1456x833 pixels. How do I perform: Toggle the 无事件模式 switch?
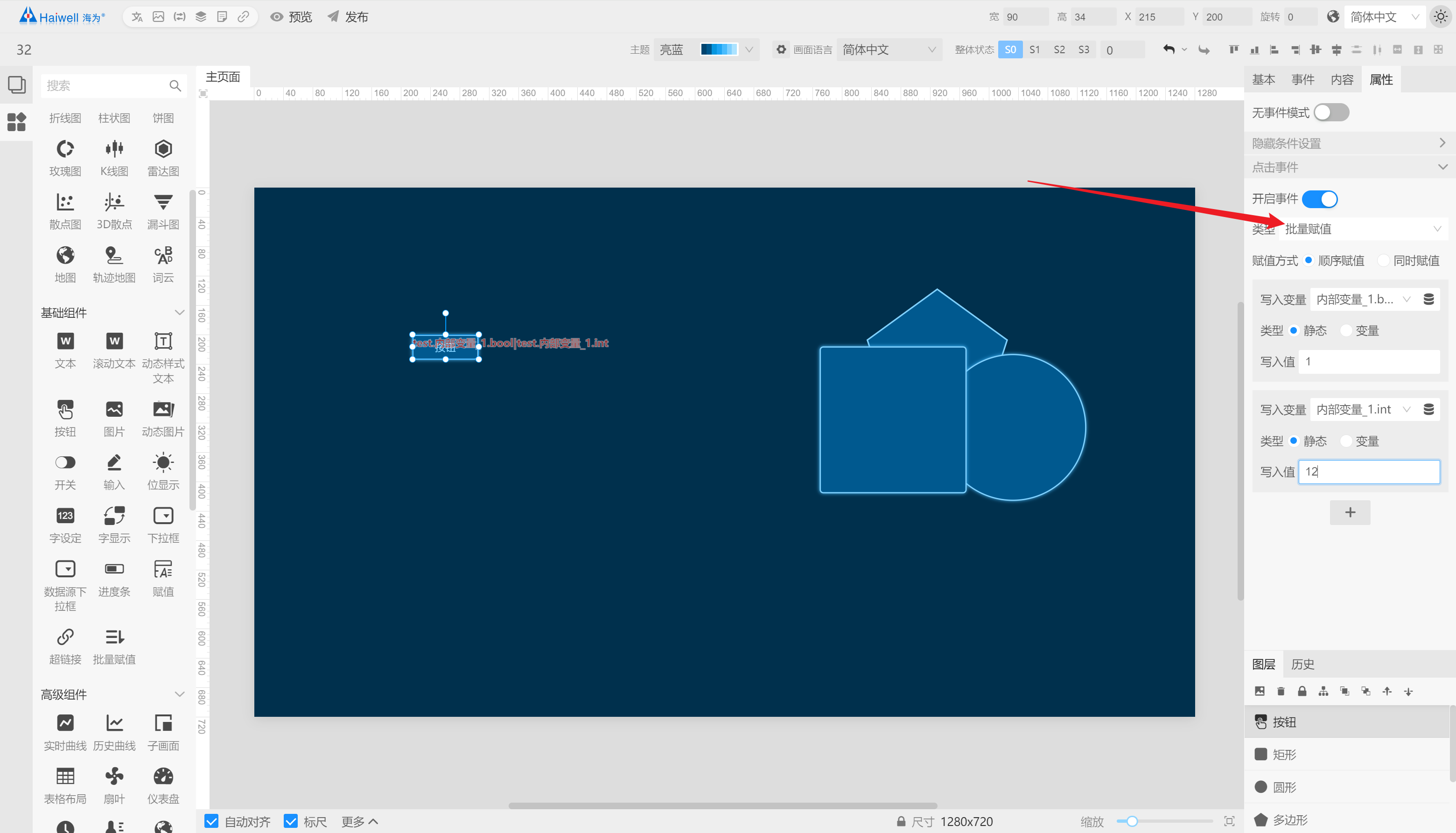[x=1331, y=112]
